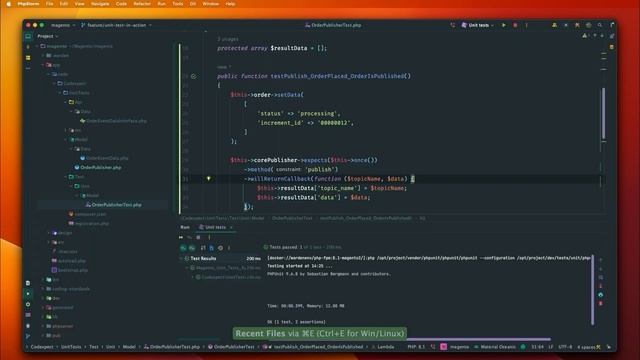Rerun tests using the first green icon in the test toolbar
Image resolution: width=640 pixels, height=360 pixels.
tap(183, 248)
